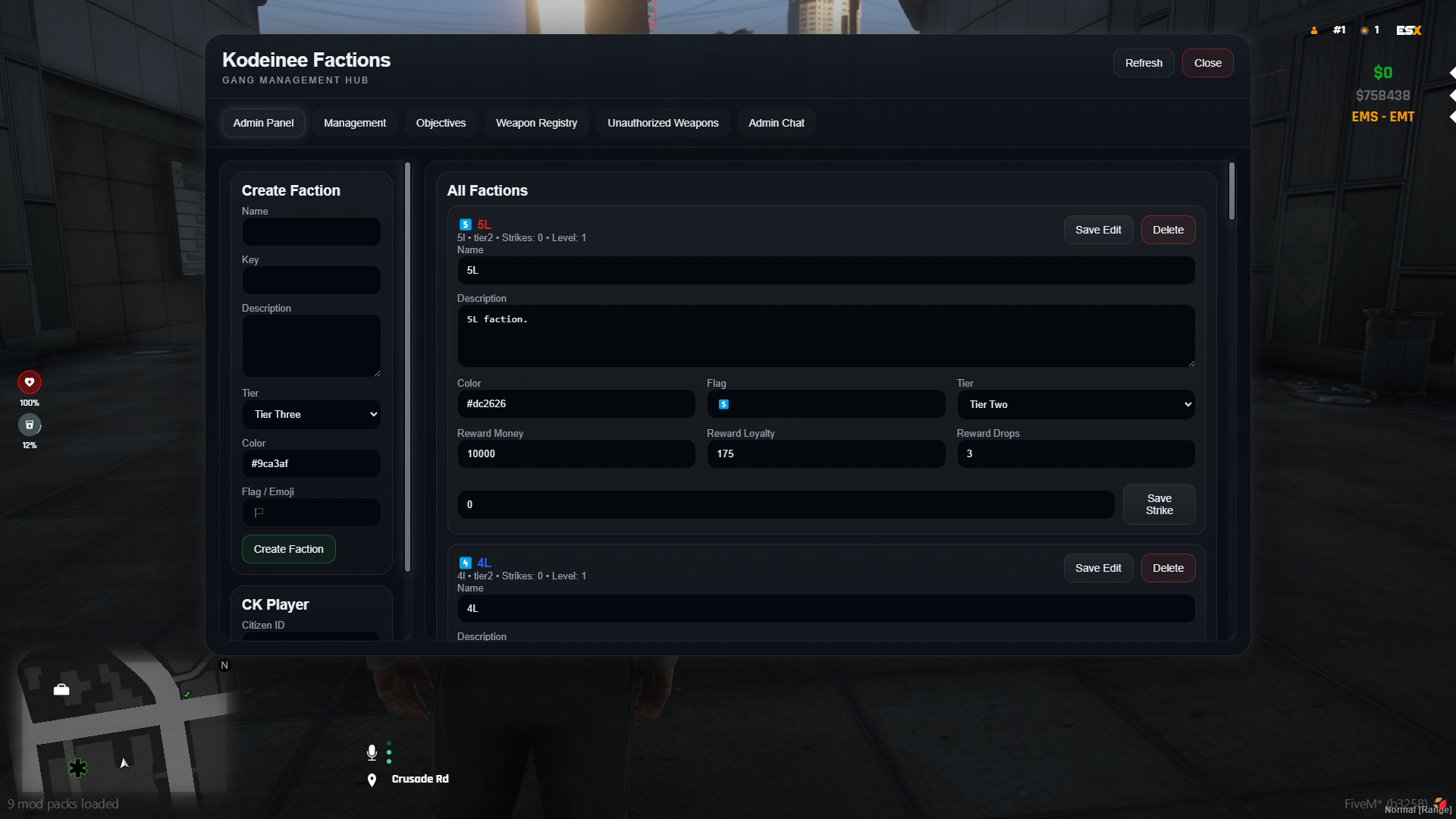Screen dimensions: 1456x819
Task: Click the flag placeholder in Flag / Emoji field
Action: pos(259,513)
